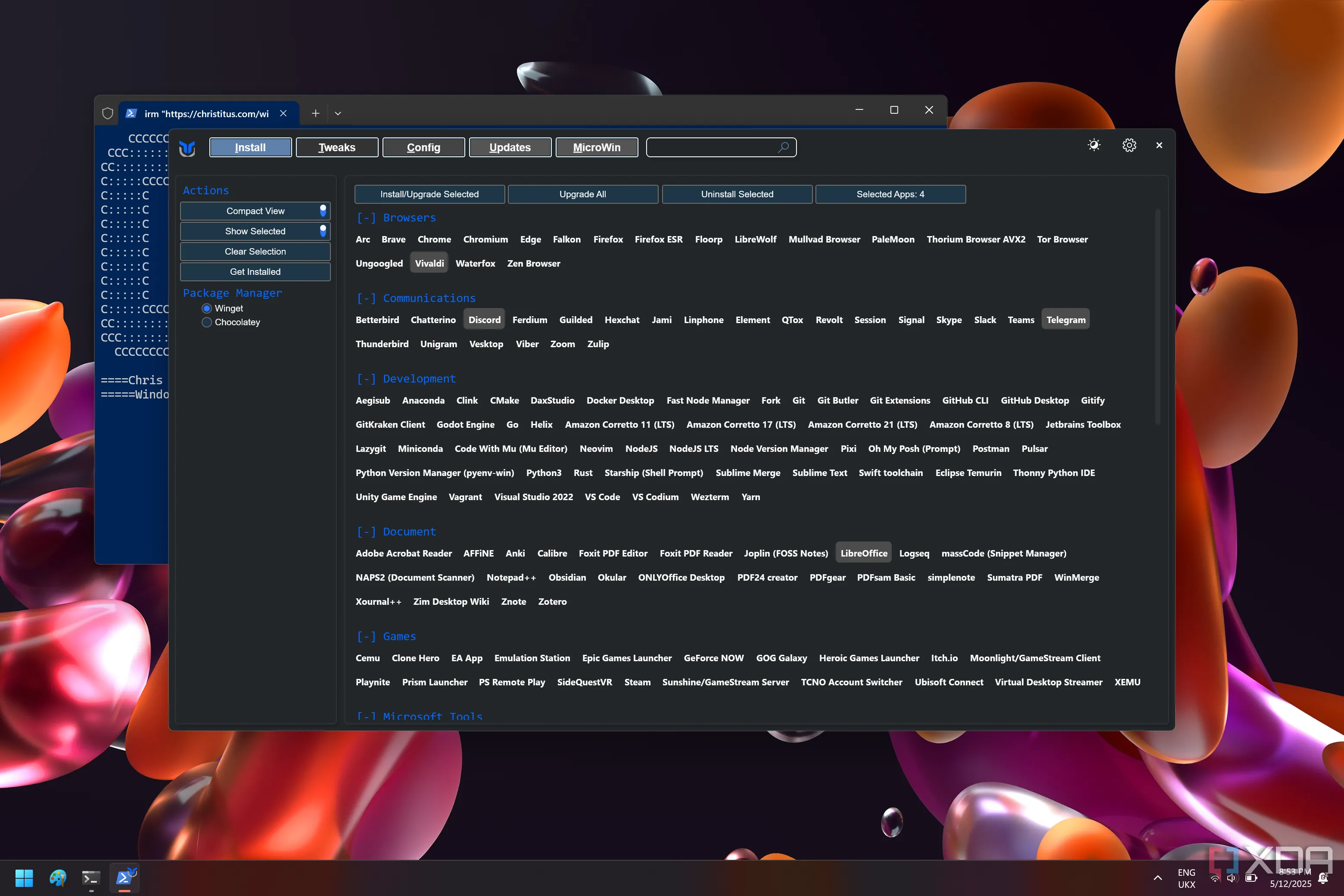The image size is (1344, 896).
Task: Toggle the Compact View switch
Action: 323,211
